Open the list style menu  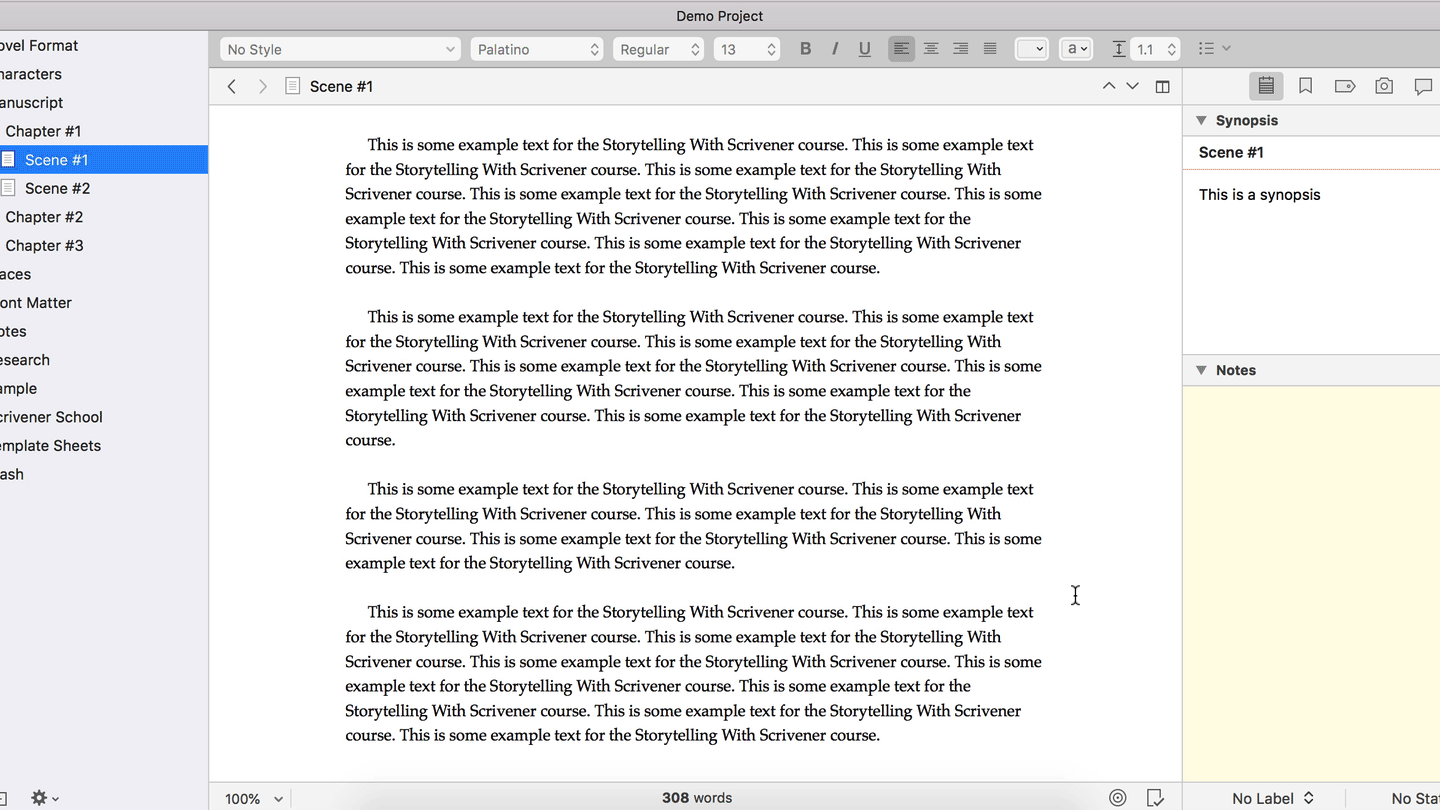point(1214,49)
